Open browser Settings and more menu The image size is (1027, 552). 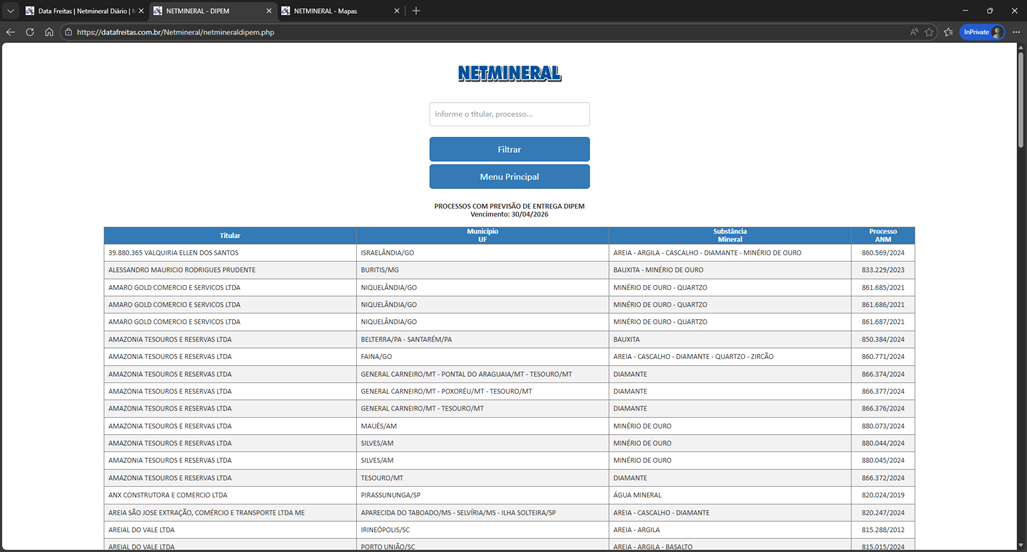click(1016, 32)
